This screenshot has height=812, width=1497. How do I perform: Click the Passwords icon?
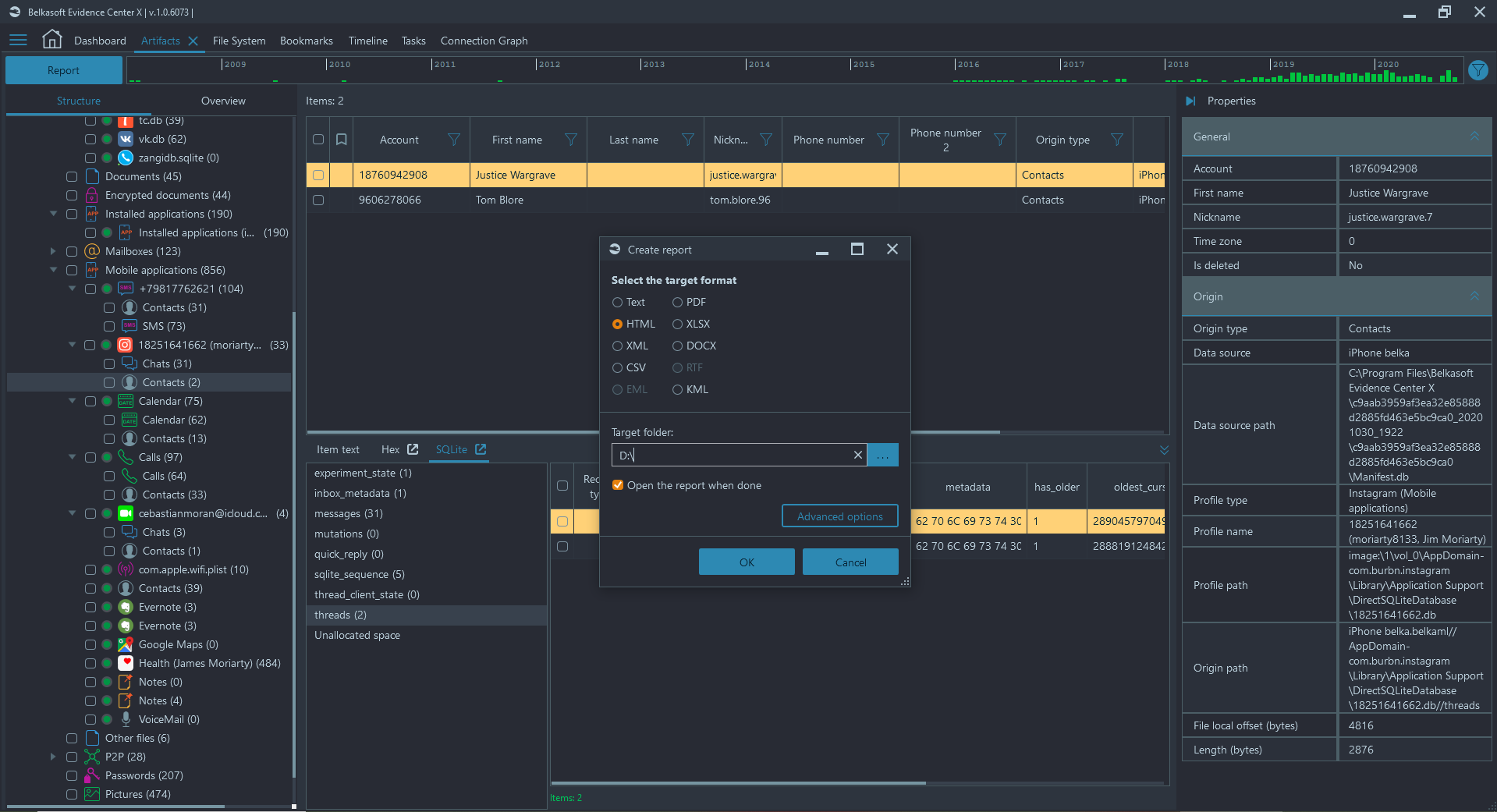[x=92, y=775]
